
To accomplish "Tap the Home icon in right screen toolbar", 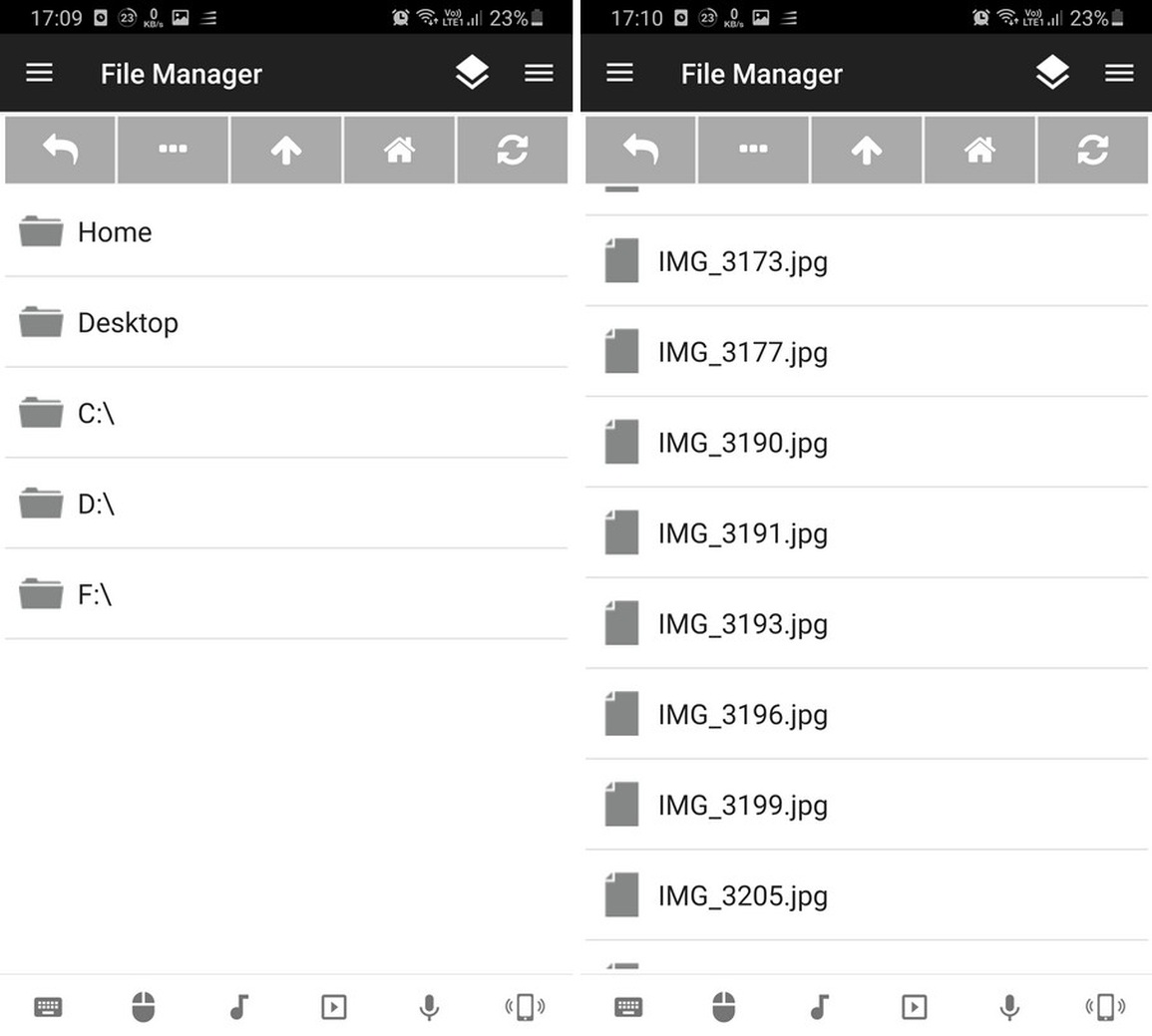I will pyautogui.click(x=979, y=150).
